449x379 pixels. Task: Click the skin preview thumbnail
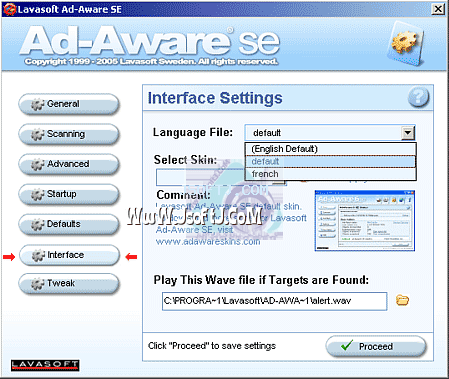click(x=365, y=221)
